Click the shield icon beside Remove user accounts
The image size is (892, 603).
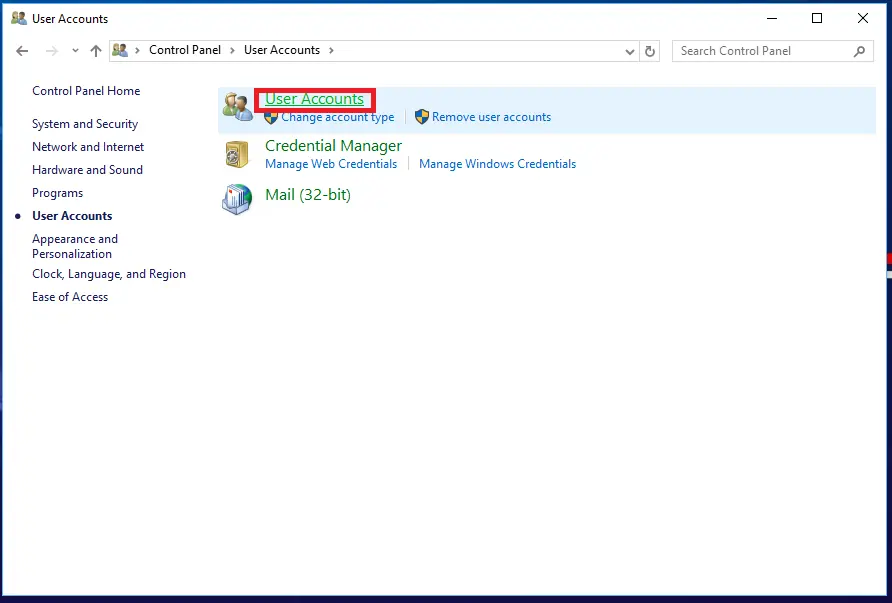(422, 117)
